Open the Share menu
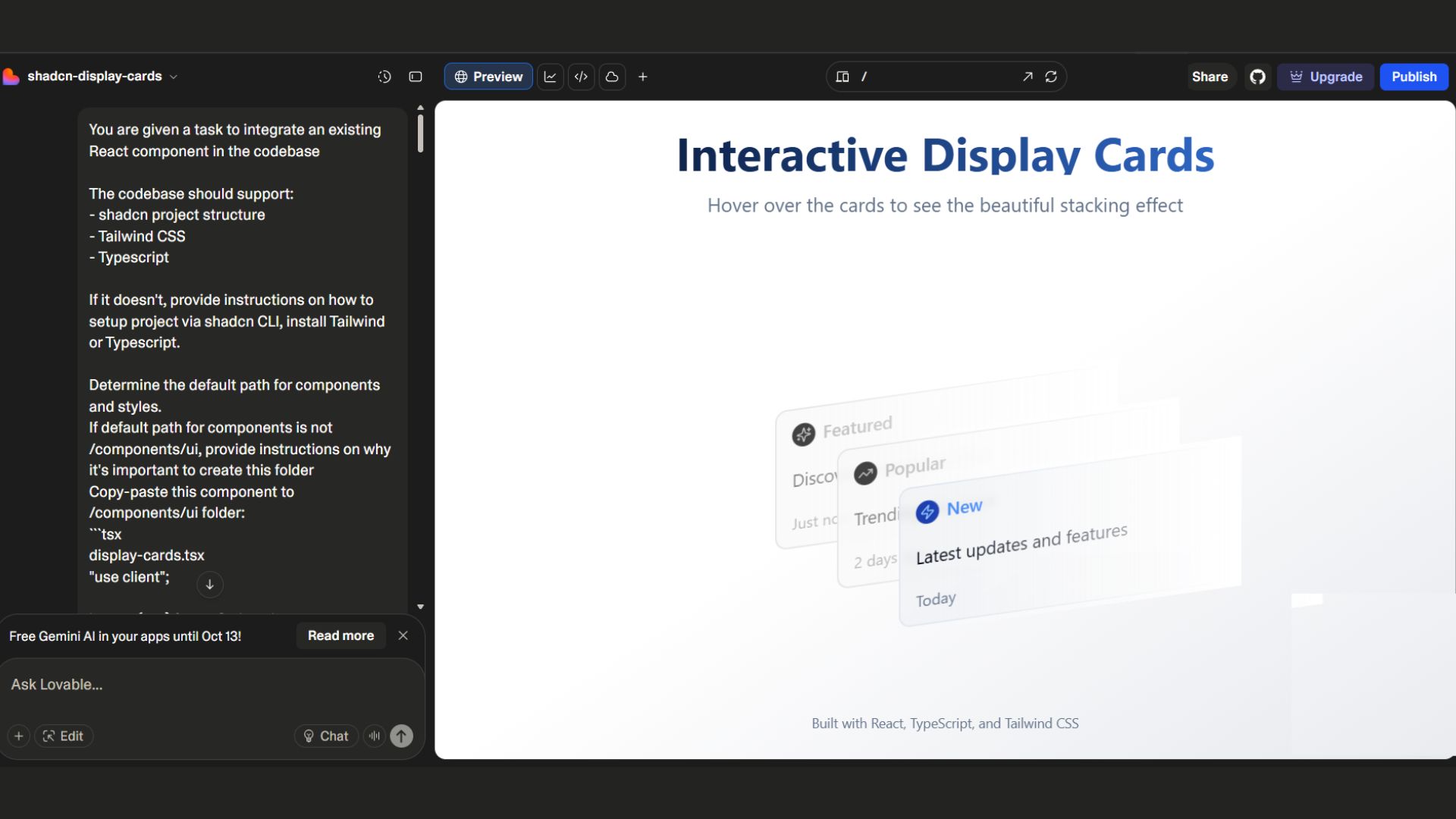Screen dimensions: 1456x819 [1210, 77]
